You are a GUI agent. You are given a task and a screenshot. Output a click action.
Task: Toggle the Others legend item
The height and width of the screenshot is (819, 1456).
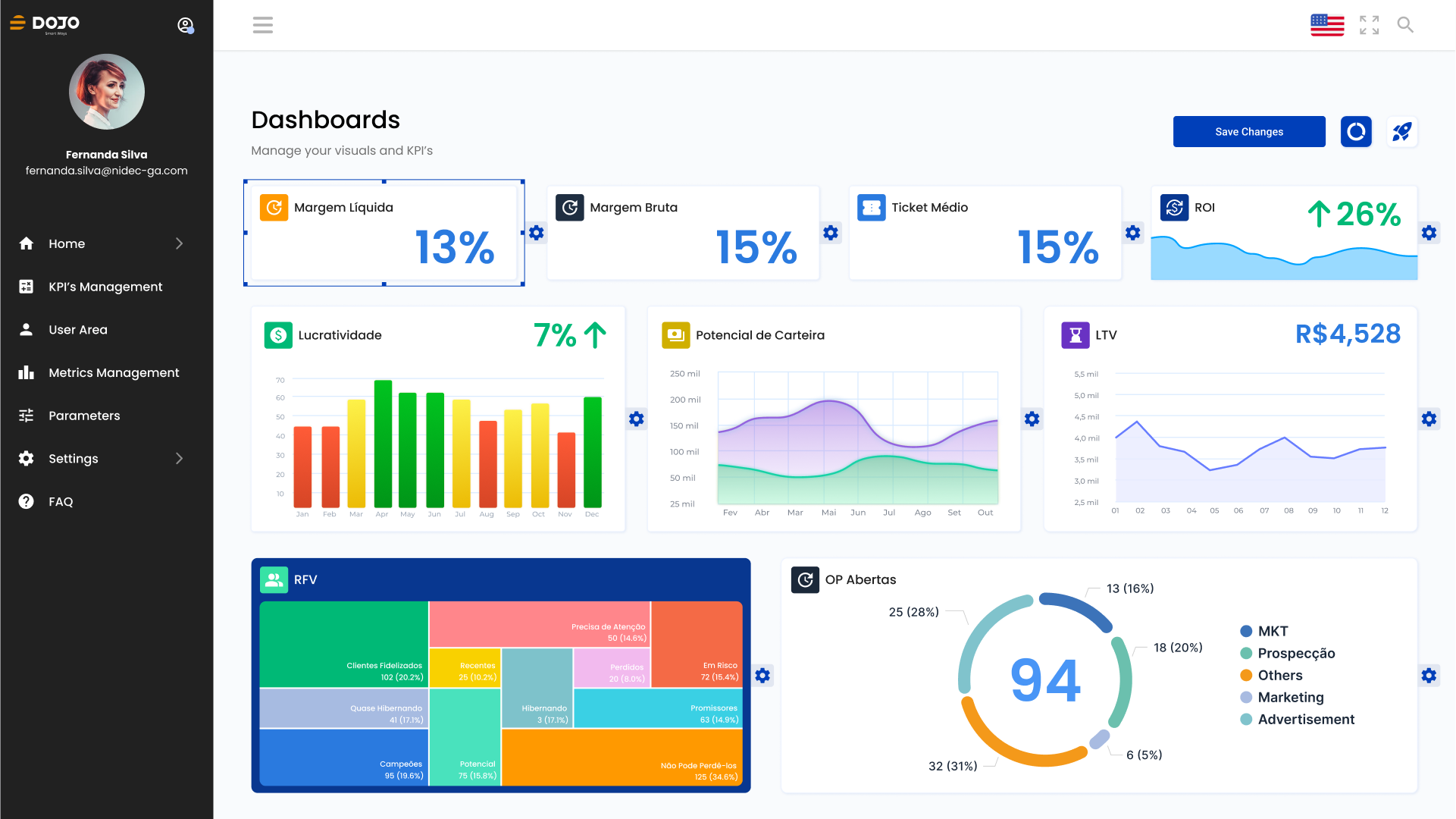pyautogui.click(x=1271, y=675)
